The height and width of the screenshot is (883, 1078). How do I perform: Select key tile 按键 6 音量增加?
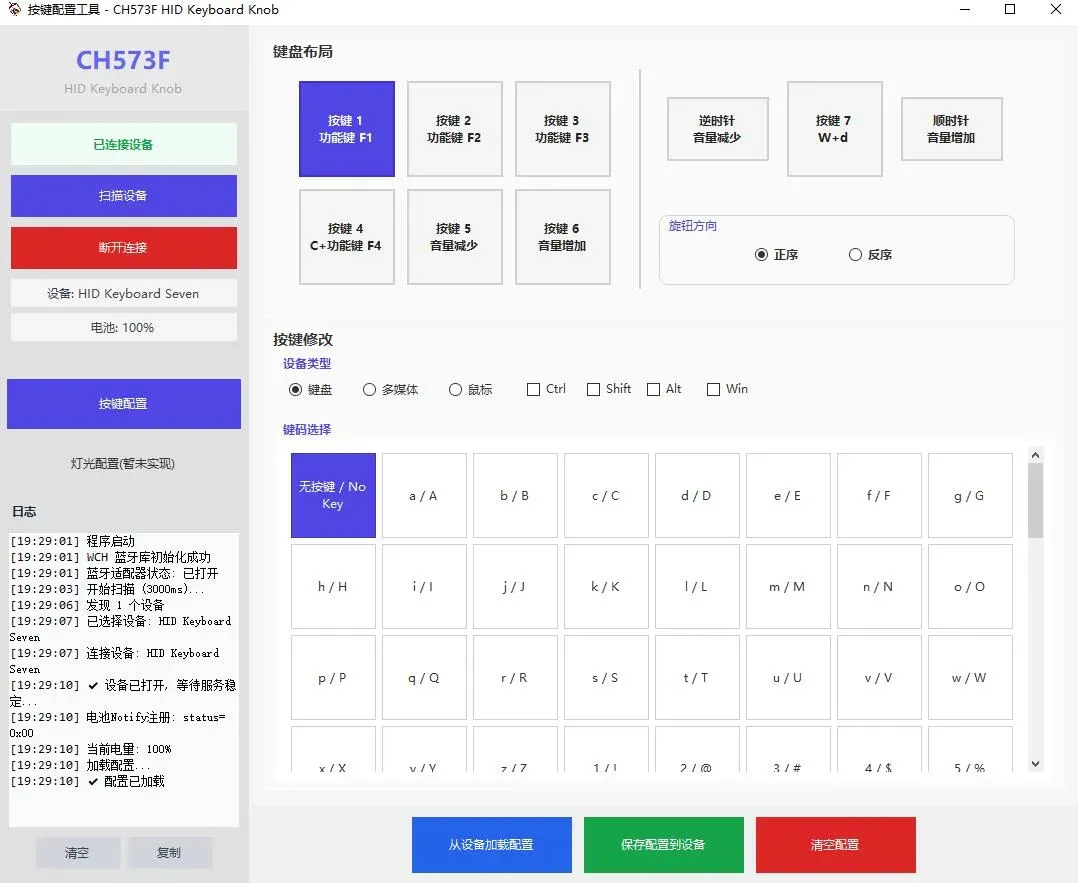[562, 237]
